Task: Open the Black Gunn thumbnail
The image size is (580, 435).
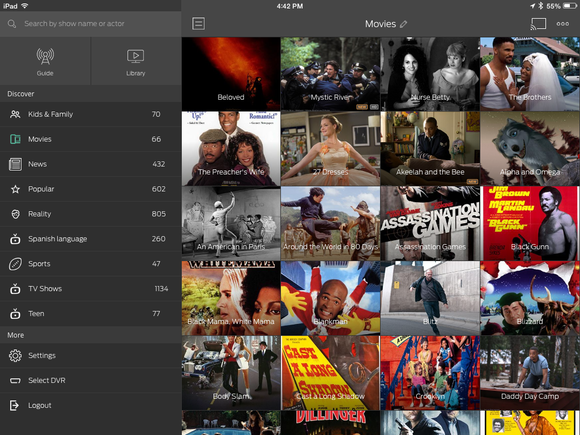Action: point(530,223)
